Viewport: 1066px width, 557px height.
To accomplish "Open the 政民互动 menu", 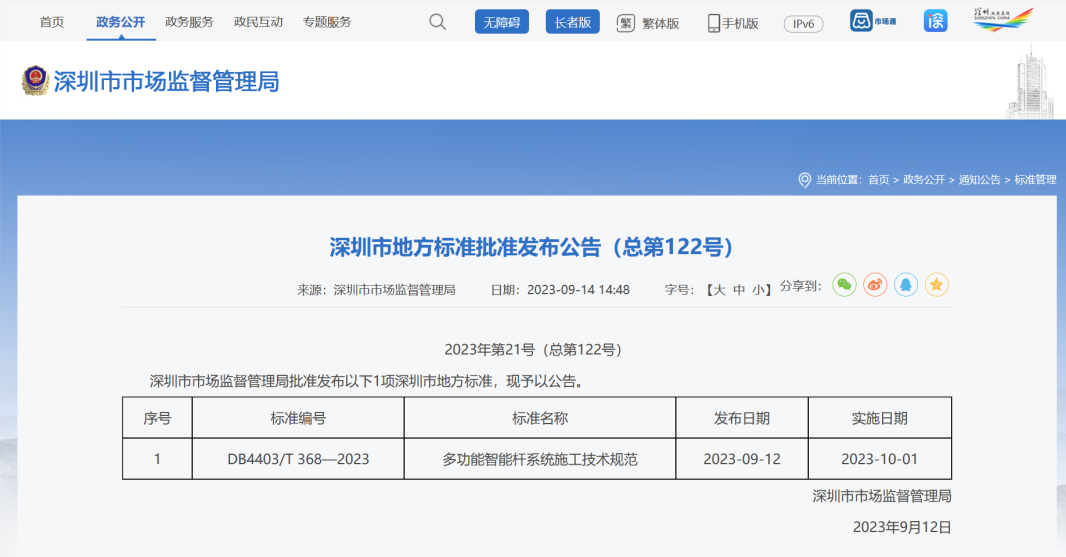I will [x=258, y=22].
